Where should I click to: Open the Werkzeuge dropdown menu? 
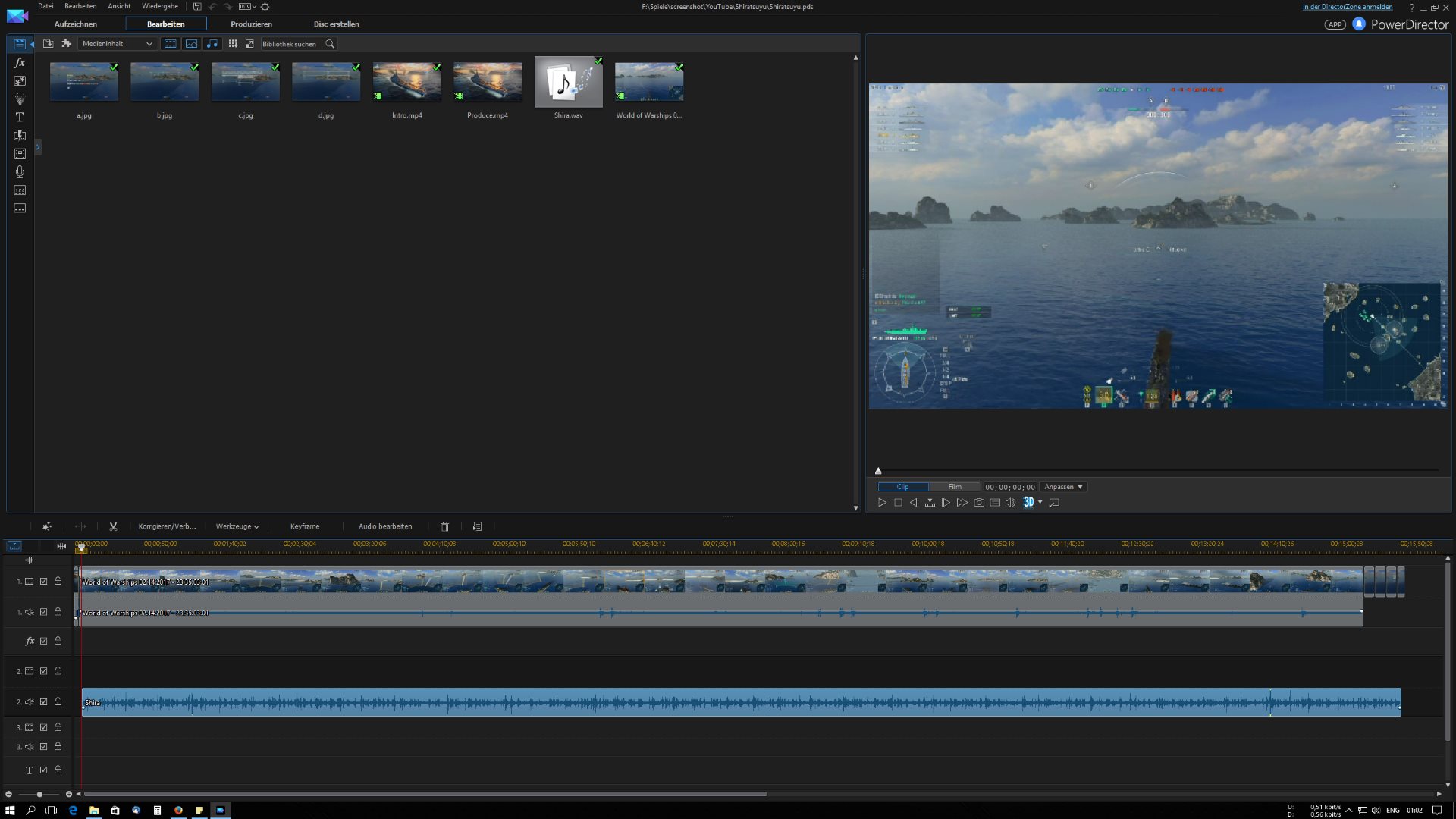237,526
